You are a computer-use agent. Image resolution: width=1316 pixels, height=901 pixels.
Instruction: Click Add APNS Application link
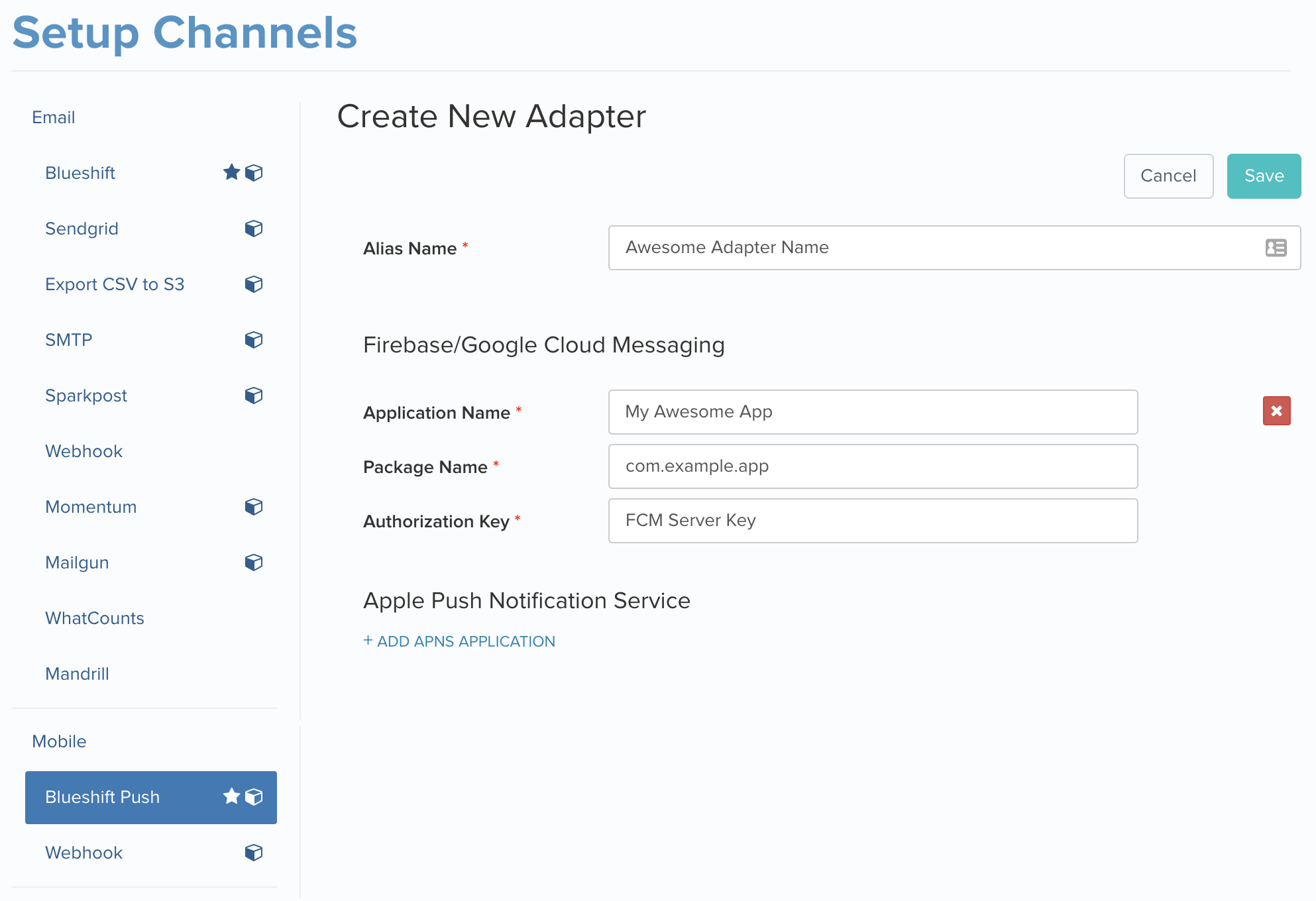[x=459, y=641]
